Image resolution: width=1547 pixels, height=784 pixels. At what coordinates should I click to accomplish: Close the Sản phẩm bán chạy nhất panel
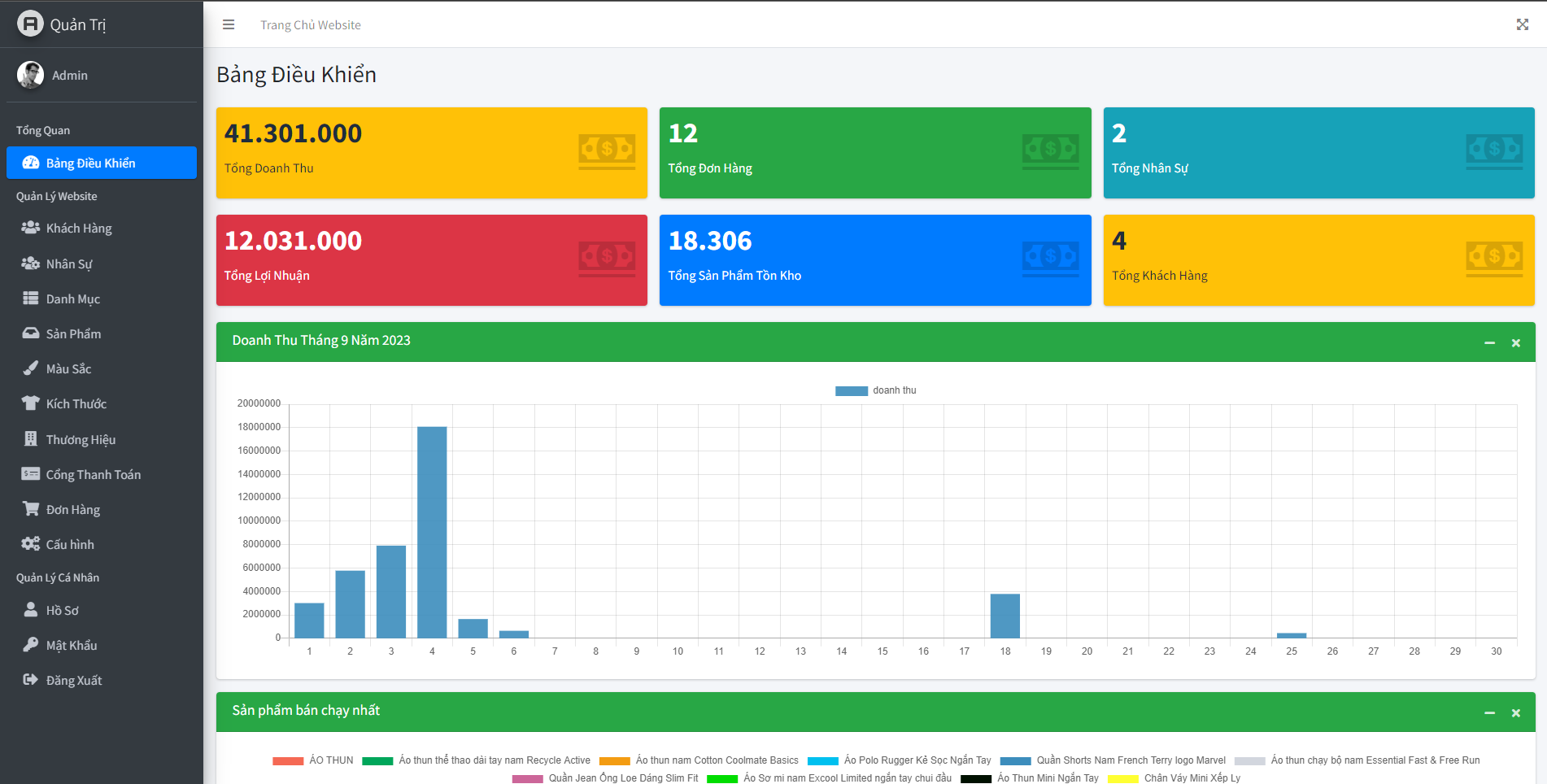[1516, 713]
